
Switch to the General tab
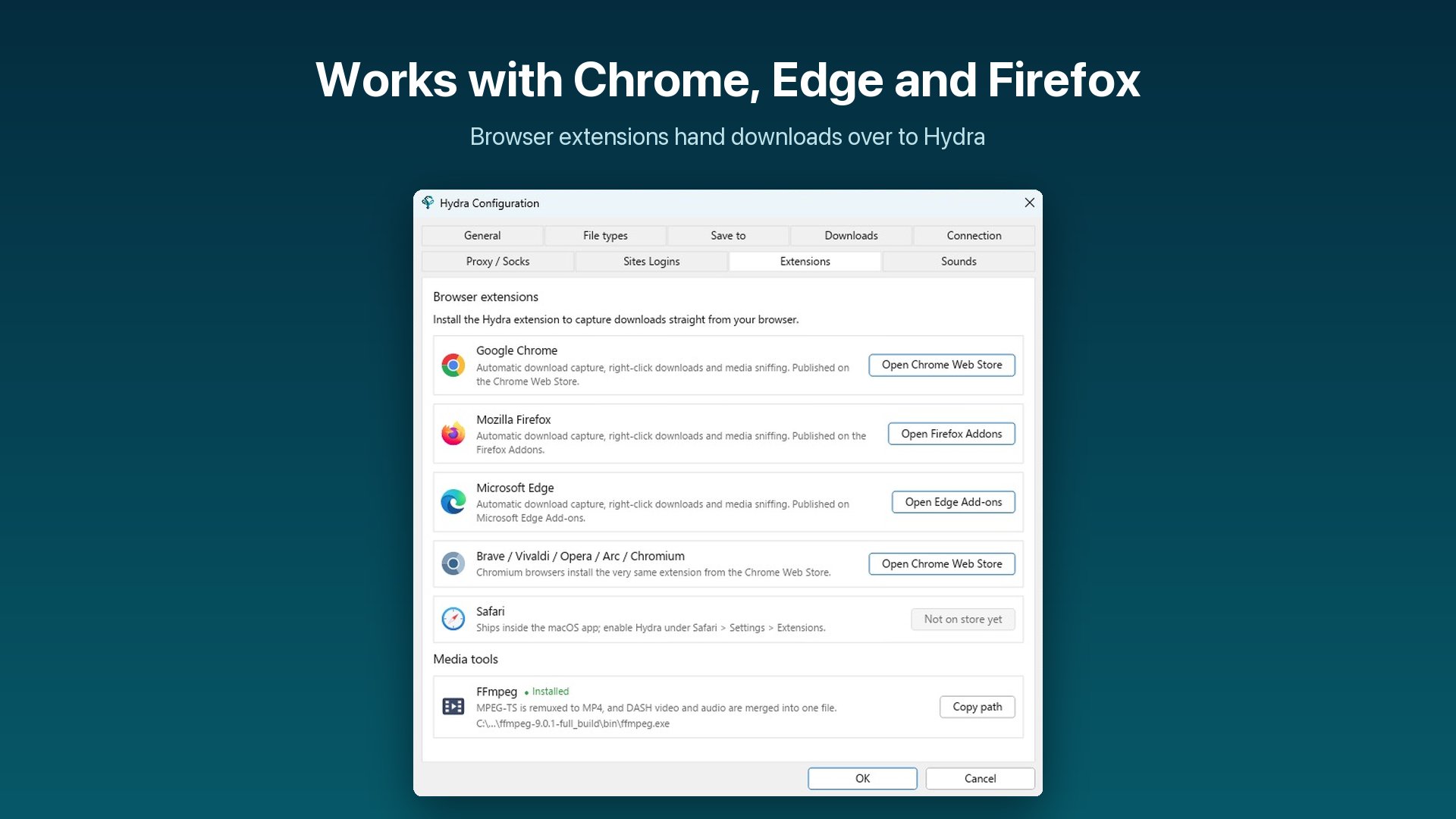pos(482,236)
